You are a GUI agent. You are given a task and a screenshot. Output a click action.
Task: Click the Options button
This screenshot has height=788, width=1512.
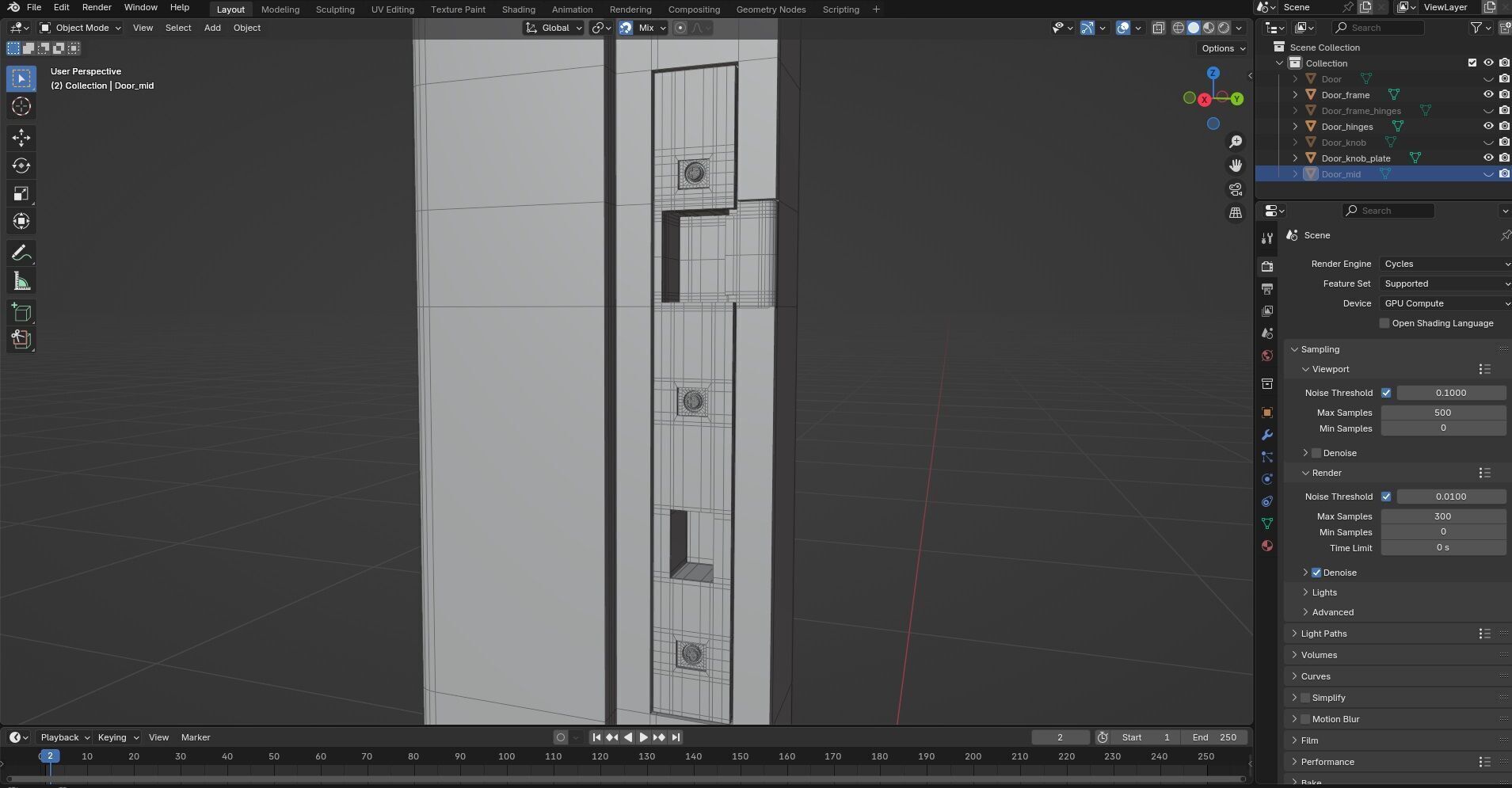tap(1223, 48)
